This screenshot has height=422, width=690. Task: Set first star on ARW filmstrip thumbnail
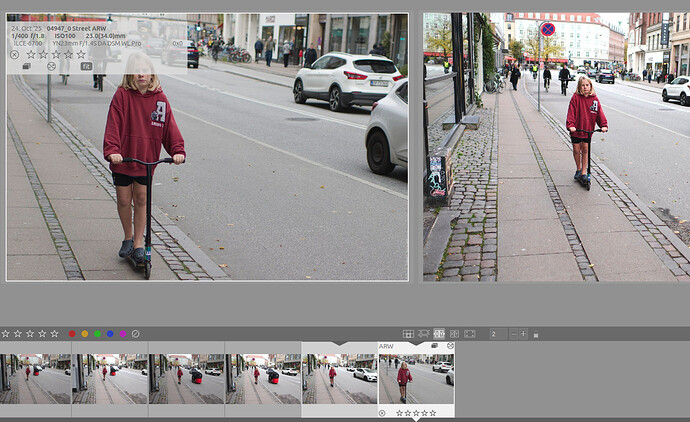coord(399,413)
